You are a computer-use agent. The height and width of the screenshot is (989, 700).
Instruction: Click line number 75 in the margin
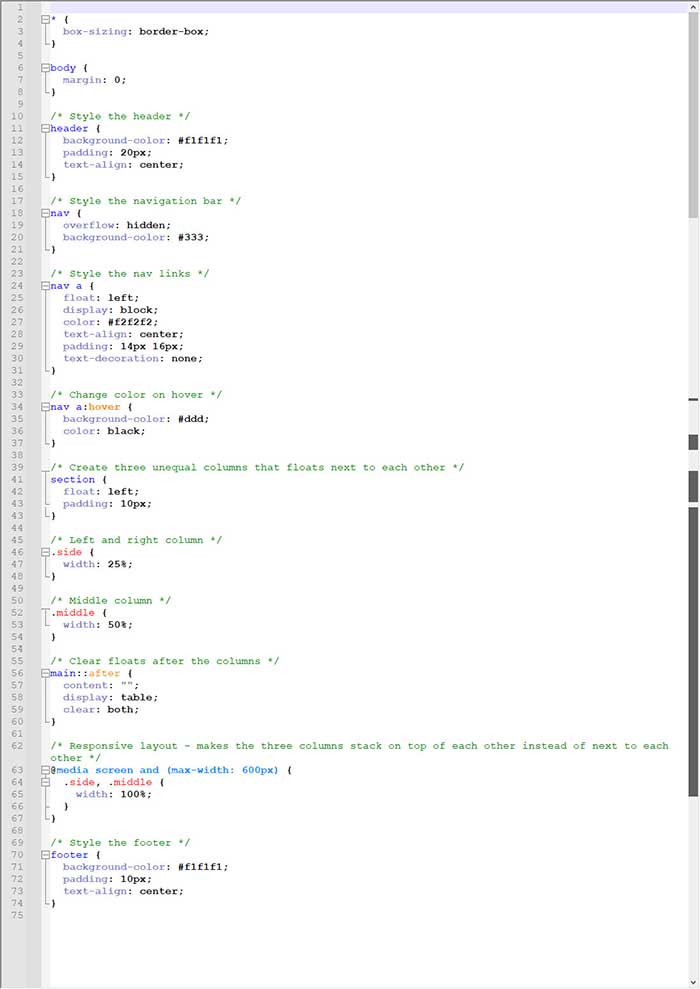pyautogui.click(x=17, y=915)
